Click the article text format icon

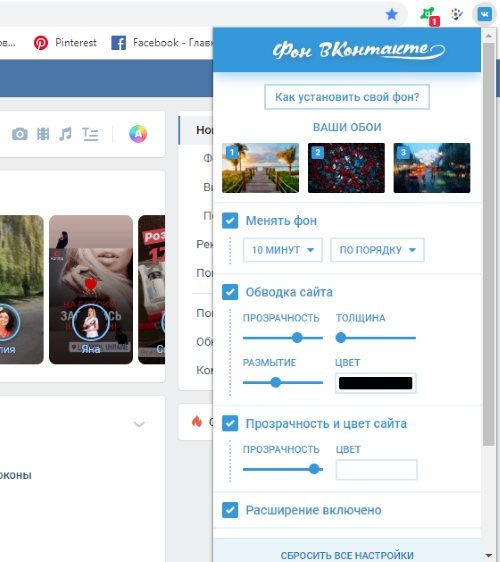coord(90,134)
